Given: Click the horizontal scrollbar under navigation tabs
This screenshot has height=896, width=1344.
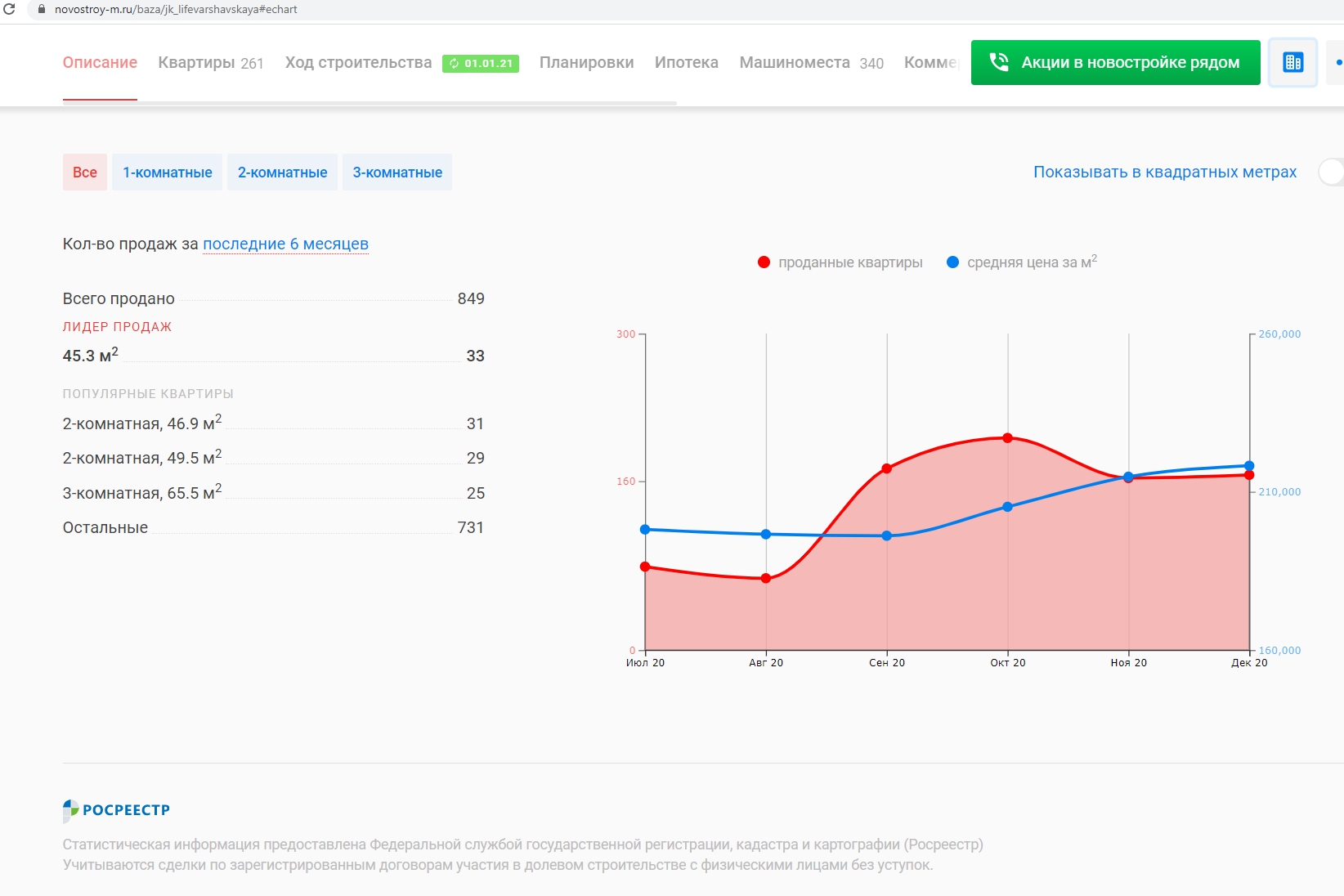Looking at the screenshot, I should click(x=370, y=103).
